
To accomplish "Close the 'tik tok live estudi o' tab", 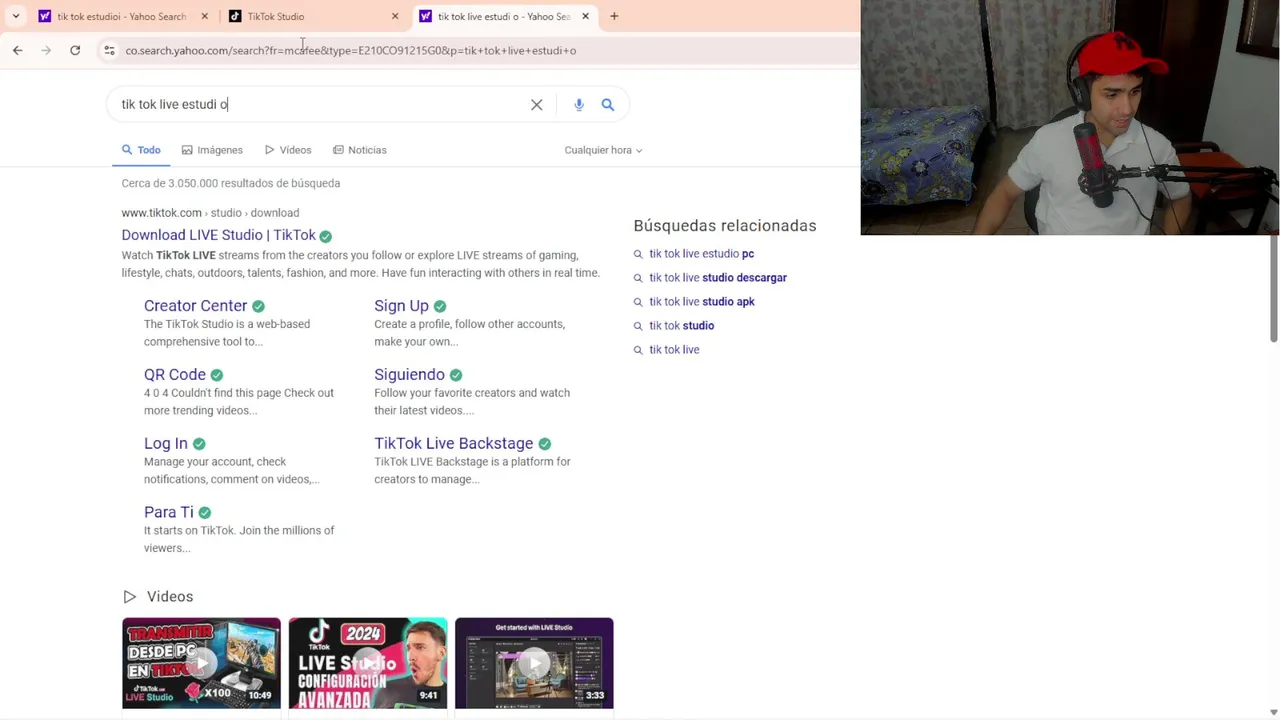I will pos(585,16).
